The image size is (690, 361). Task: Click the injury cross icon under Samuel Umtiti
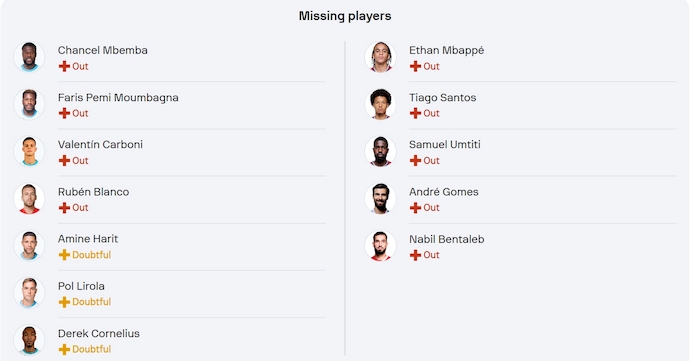pyautogui.click(x=415, y=161)
